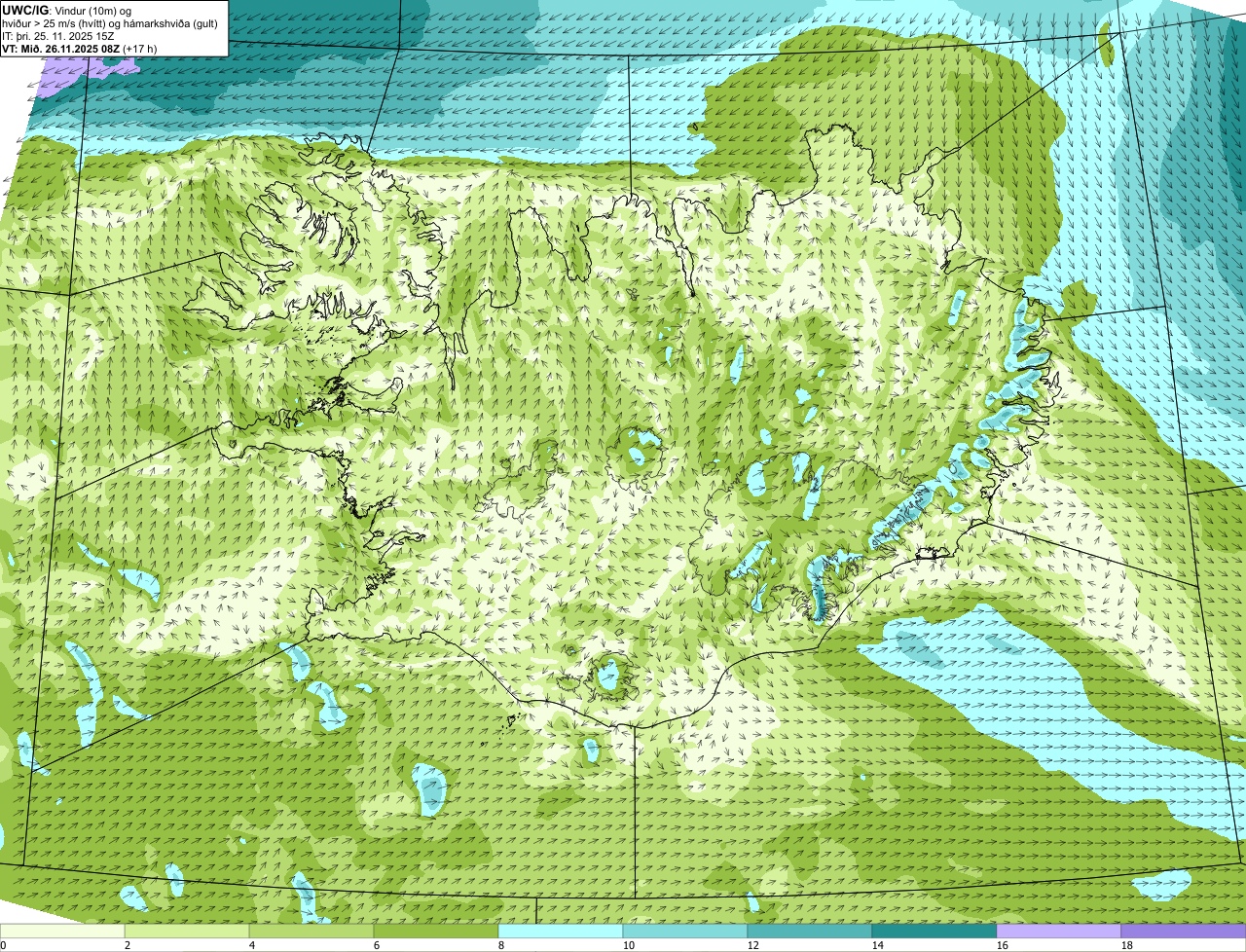Click the legend tick label "6"

pos(377,945)
